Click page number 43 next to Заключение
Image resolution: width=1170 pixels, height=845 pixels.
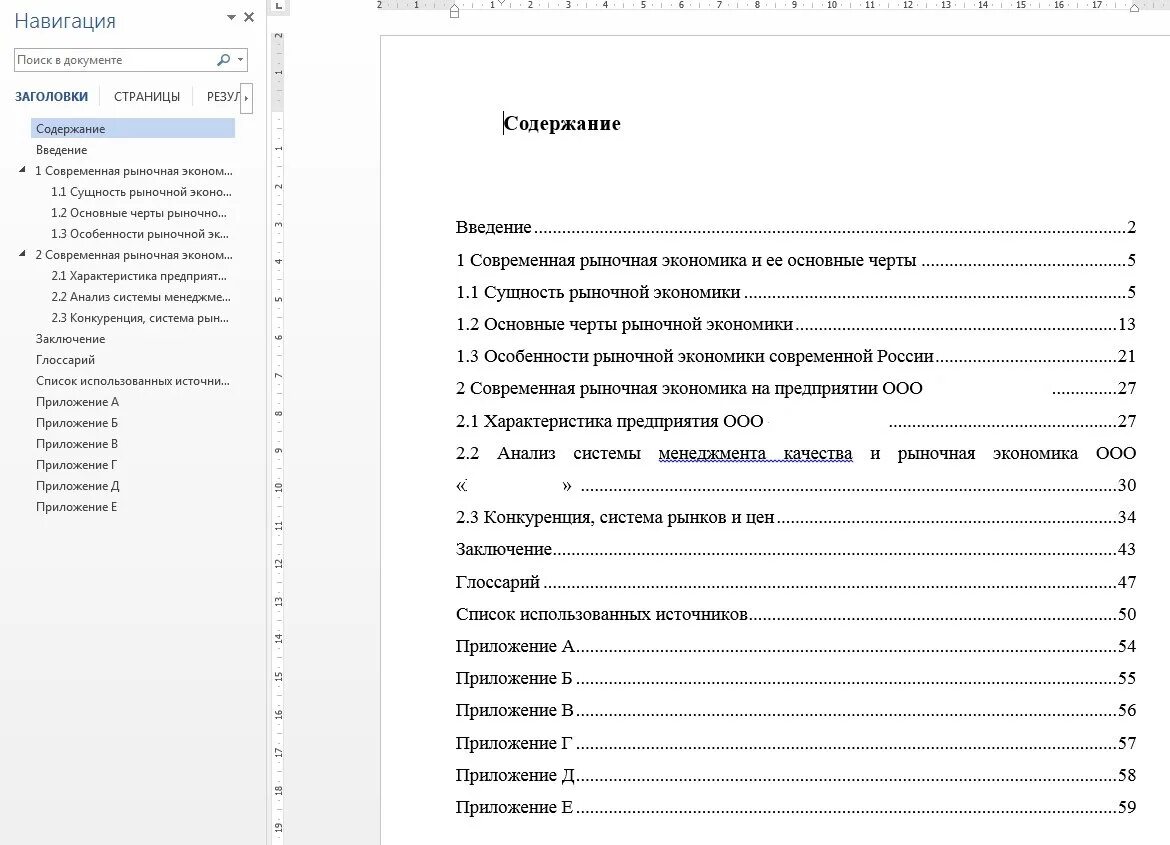pyautogui.click(x=1127, y=549)
